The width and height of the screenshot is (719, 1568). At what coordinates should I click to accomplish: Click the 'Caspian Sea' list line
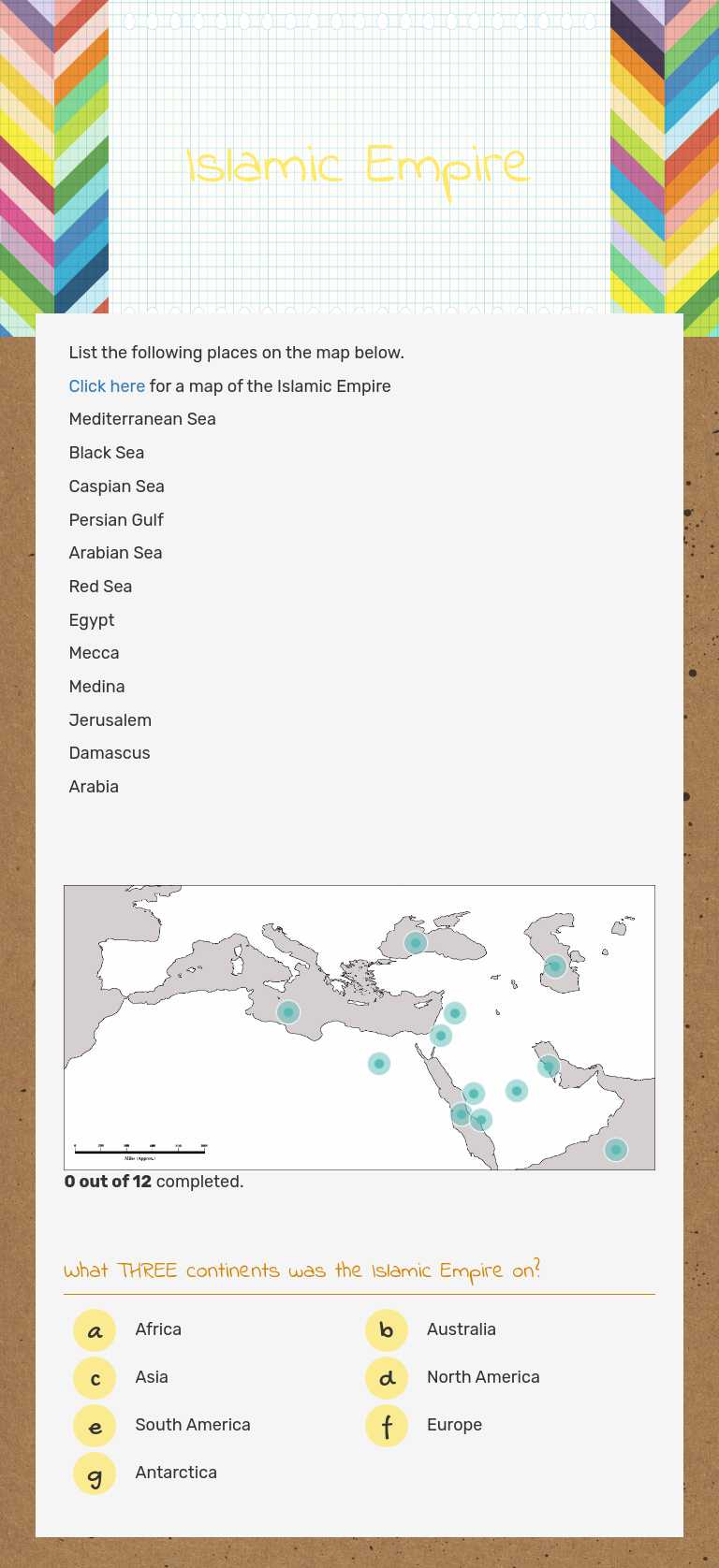[116, 486]
